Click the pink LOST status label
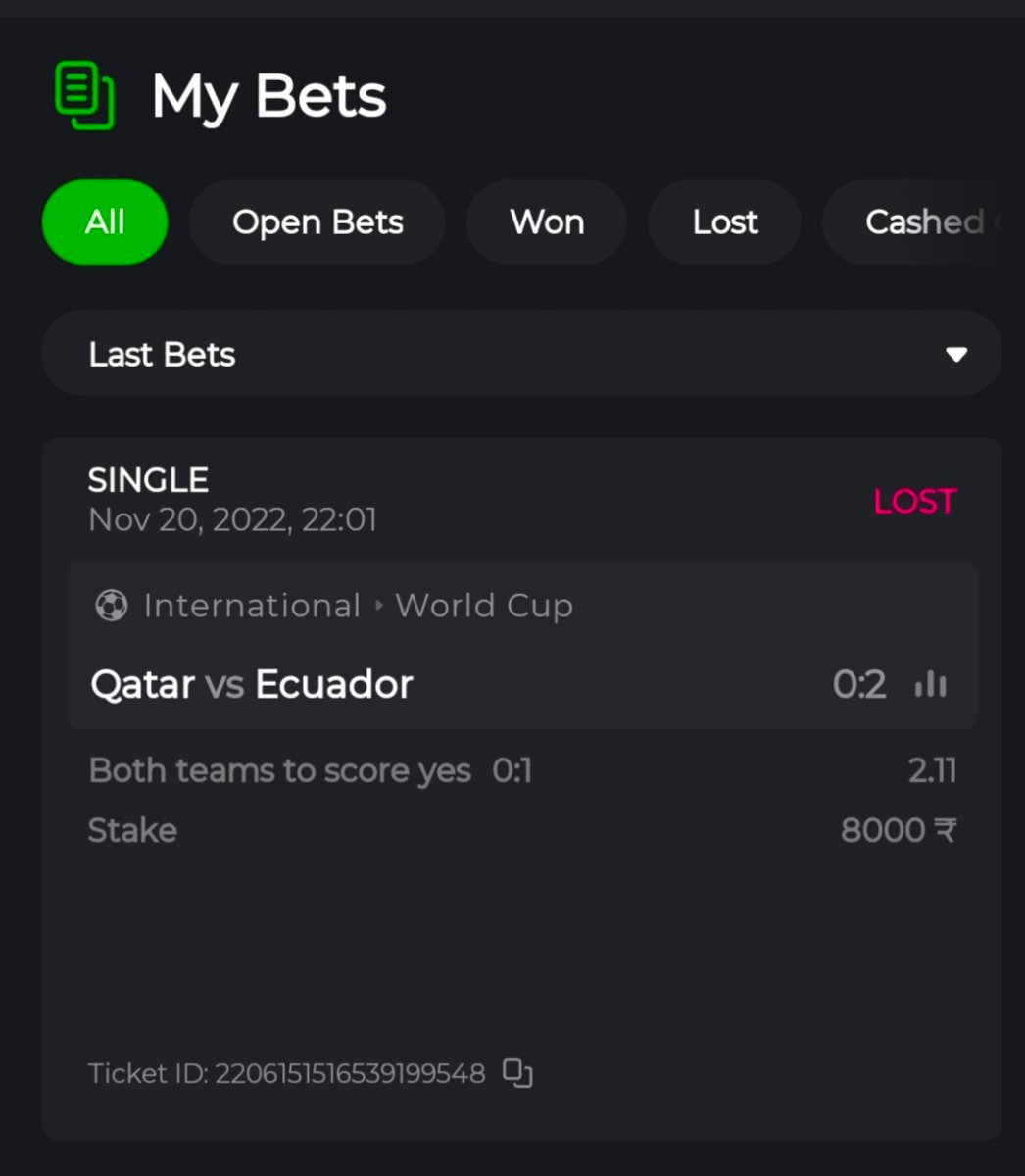Image resolution: width=1025 pixels, height=1176 pixels. (914, 502)
